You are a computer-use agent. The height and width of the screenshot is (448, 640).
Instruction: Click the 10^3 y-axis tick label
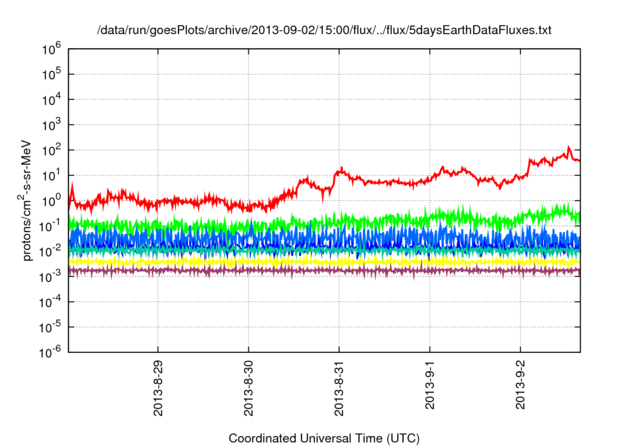tap(52, 125)
